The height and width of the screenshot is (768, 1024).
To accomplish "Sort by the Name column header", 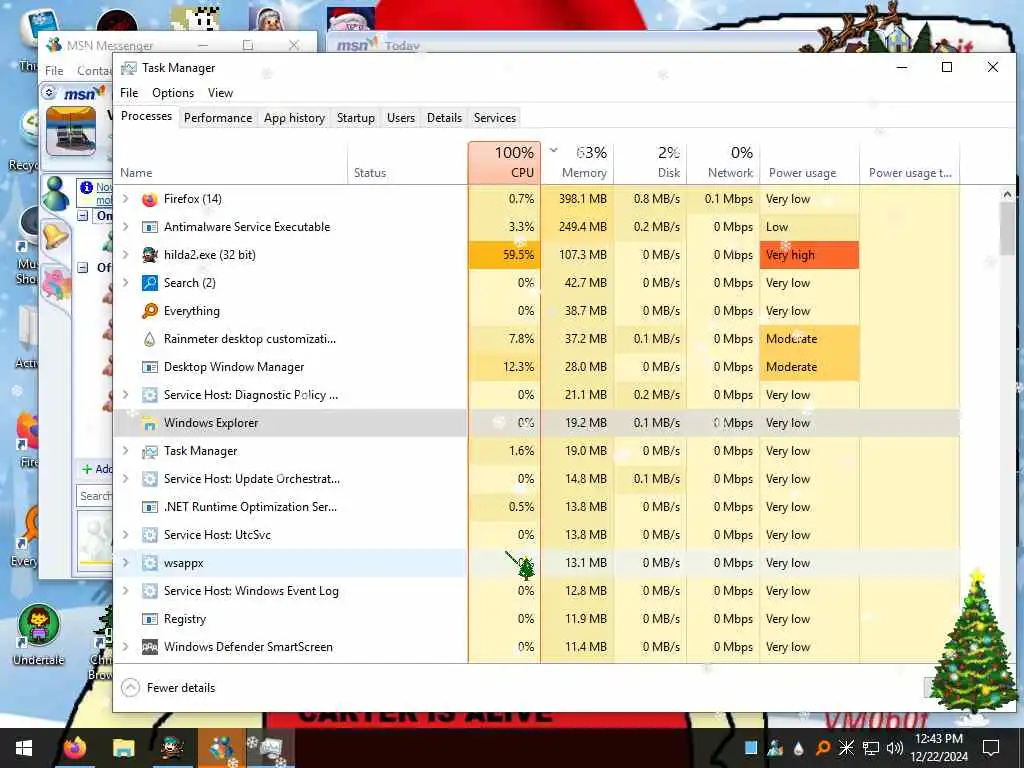I will click(x=230, y=163).
